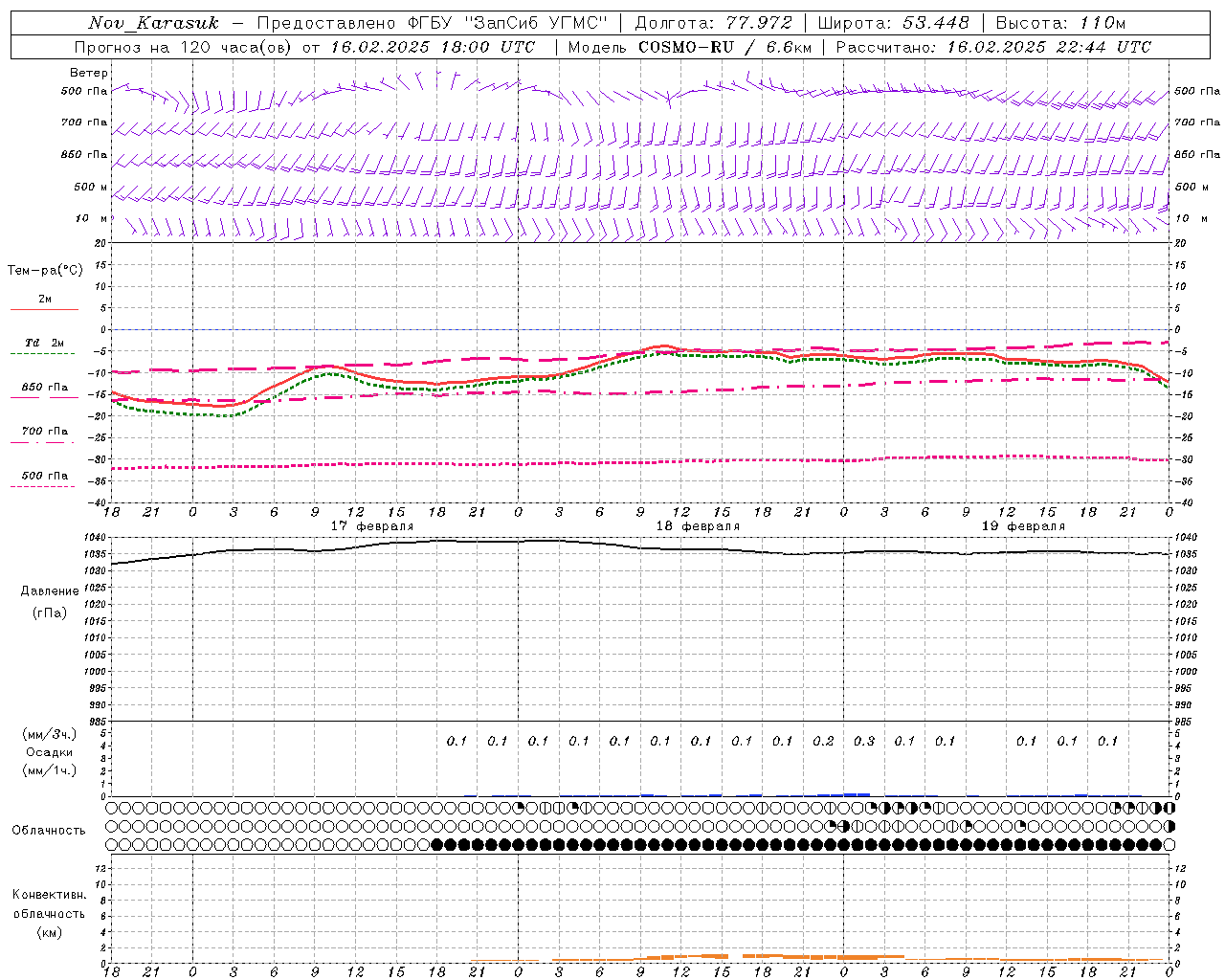1225x980 pixels.
Task: Select the Давление pressure panel label
Action: 50,591
